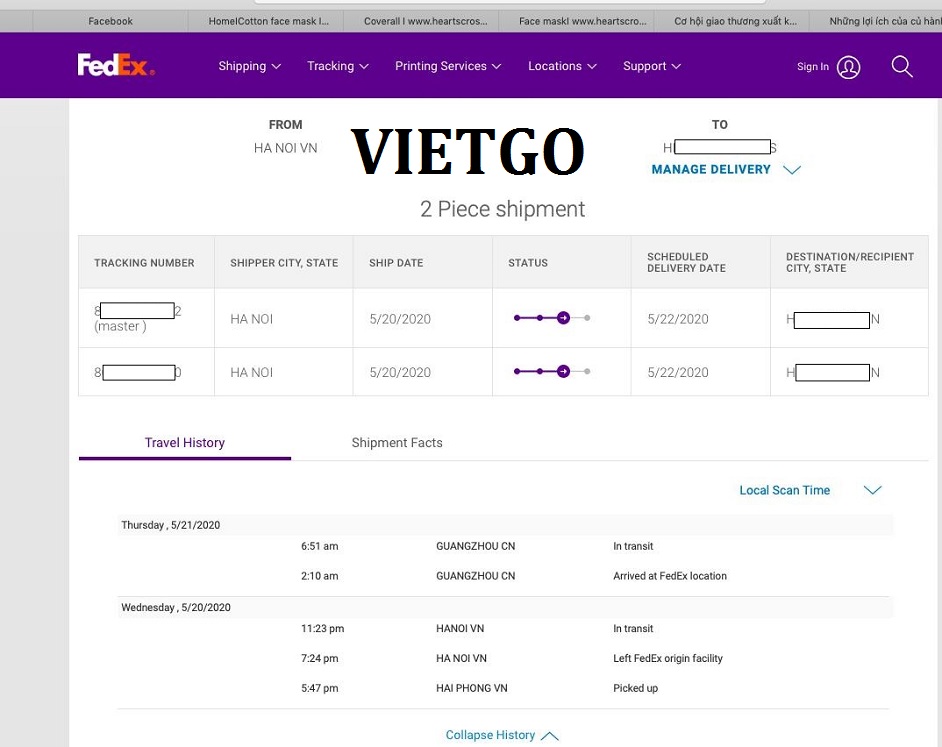Switch to HomeCotton face mask browser tab
942x747 pixels.
(x=269, y=21)
